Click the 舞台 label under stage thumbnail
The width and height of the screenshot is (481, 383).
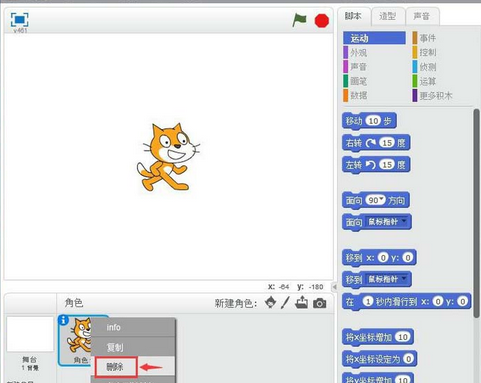point(29,359)
